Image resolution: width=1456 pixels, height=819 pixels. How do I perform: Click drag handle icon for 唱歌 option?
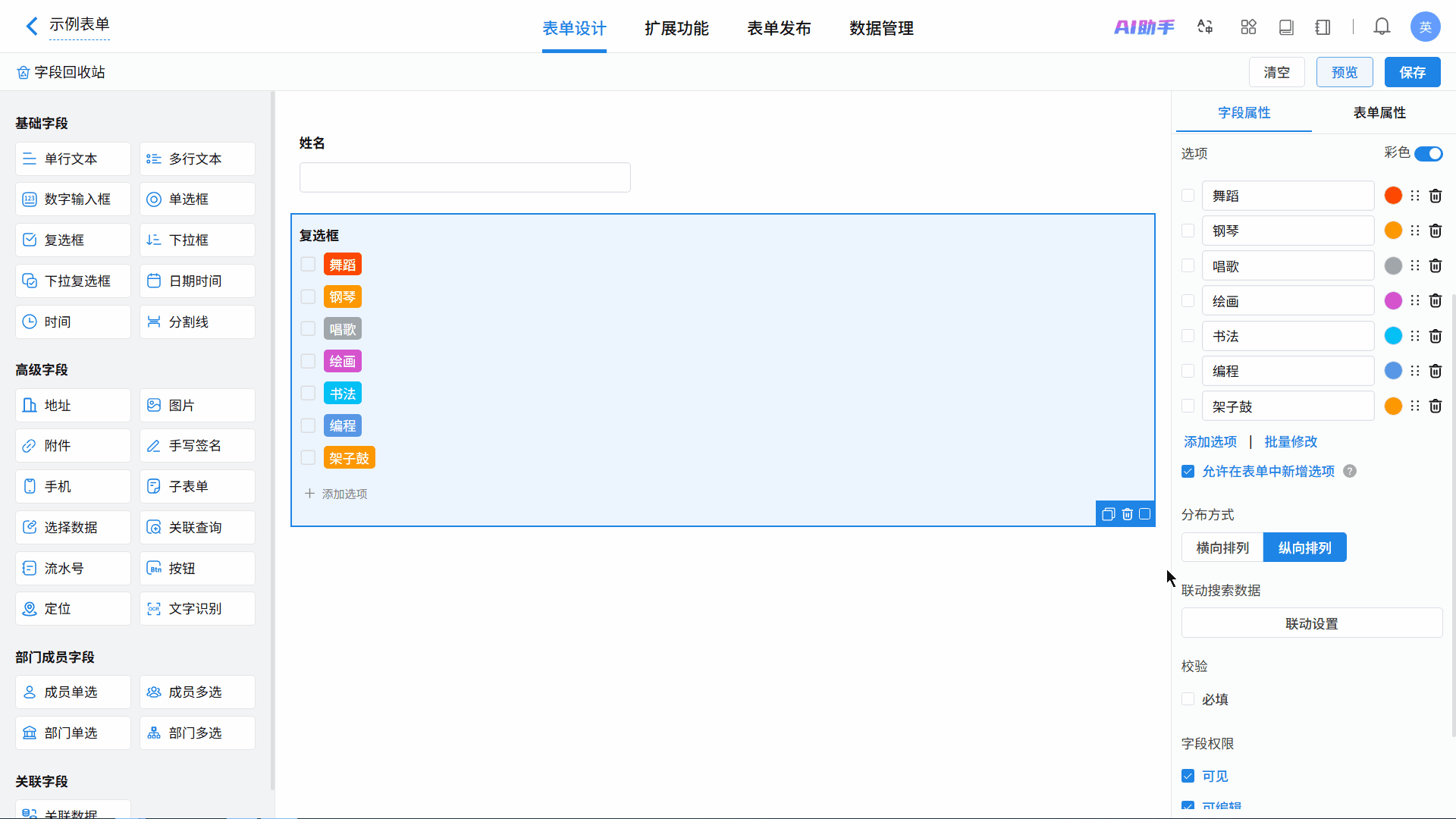coord(1415,265)
